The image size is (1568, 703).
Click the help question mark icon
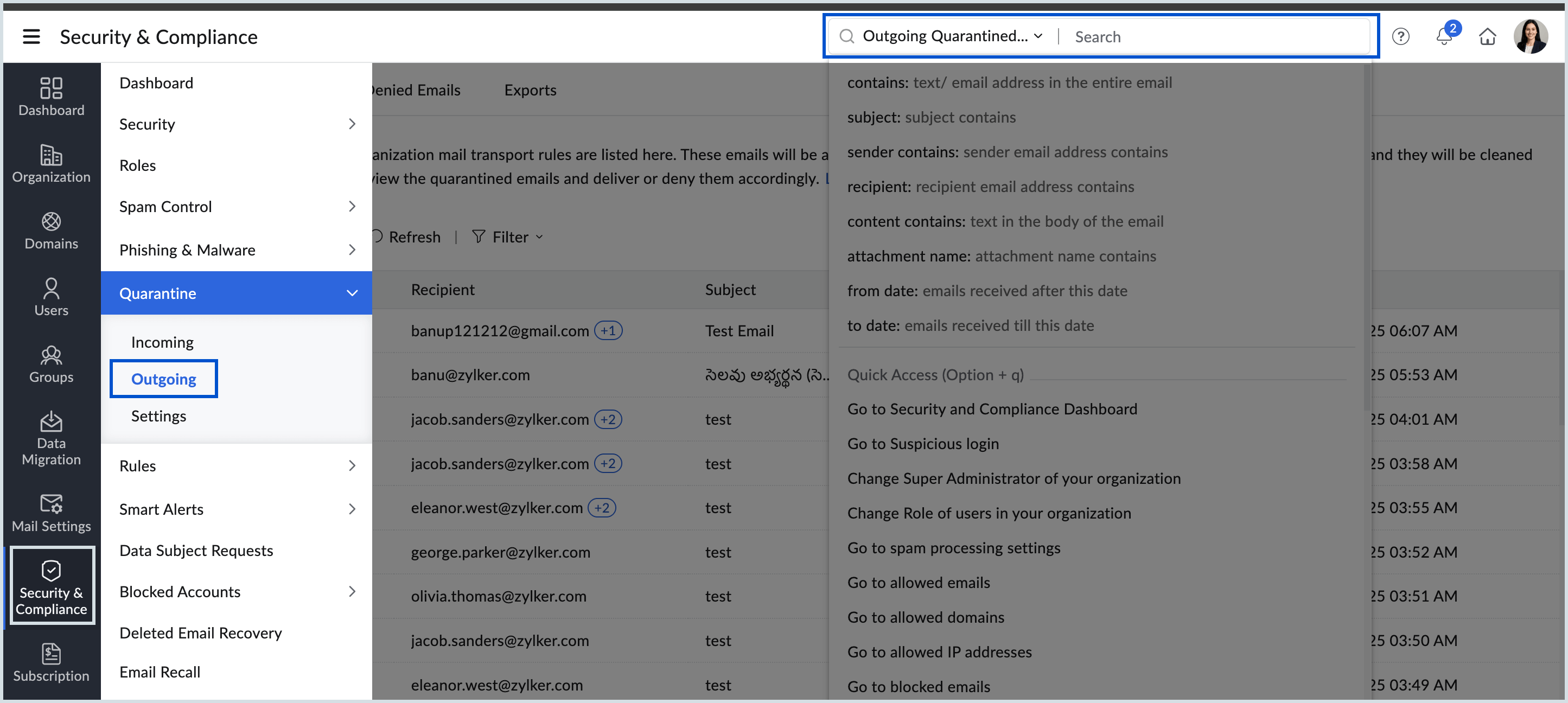click(x=1400, y=36)
